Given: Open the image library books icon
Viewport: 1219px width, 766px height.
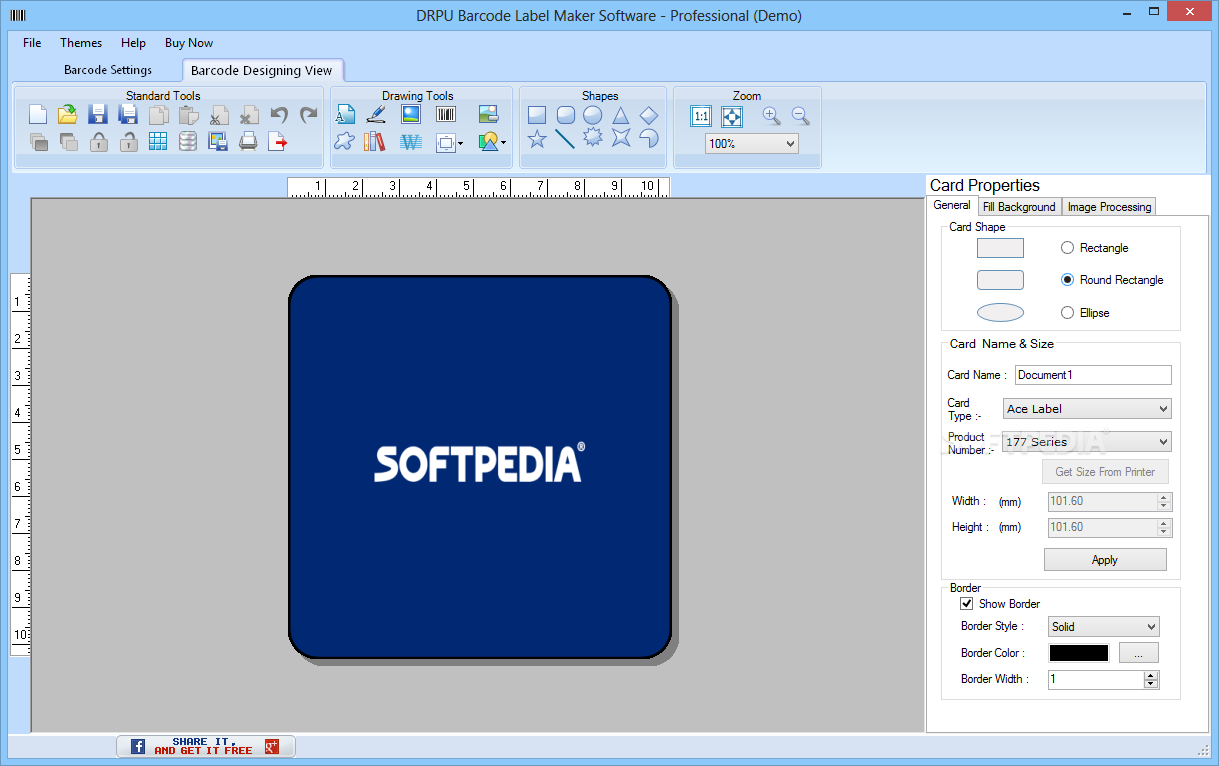Looking at the screenshot, I should [374, 141].
